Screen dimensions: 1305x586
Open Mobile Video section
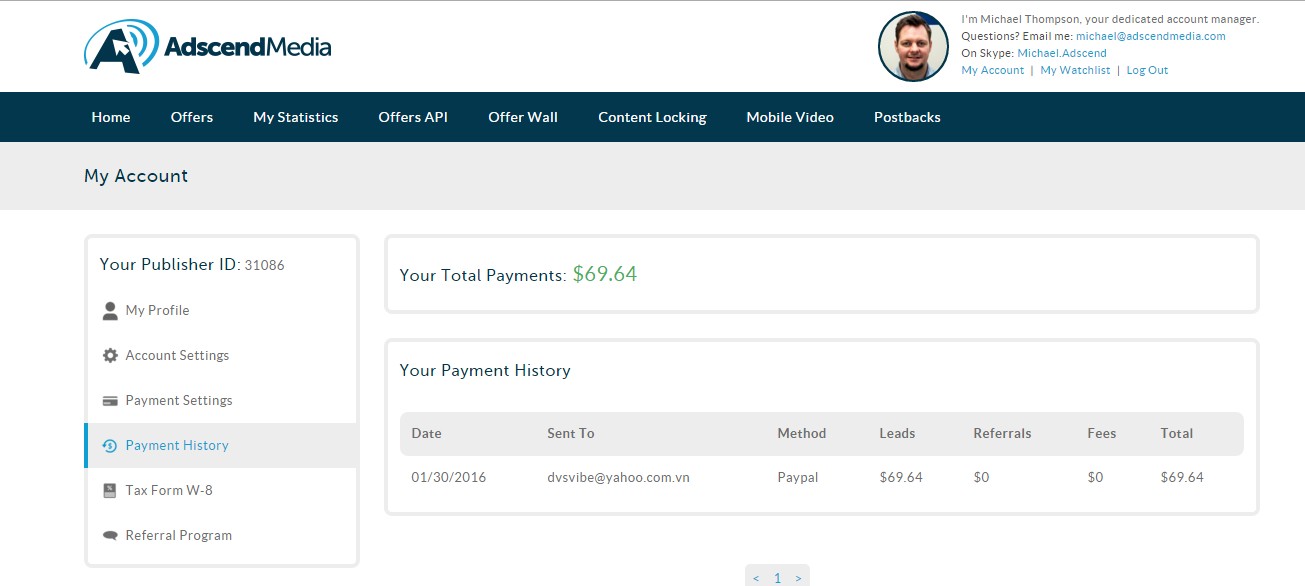pos(790,117)
